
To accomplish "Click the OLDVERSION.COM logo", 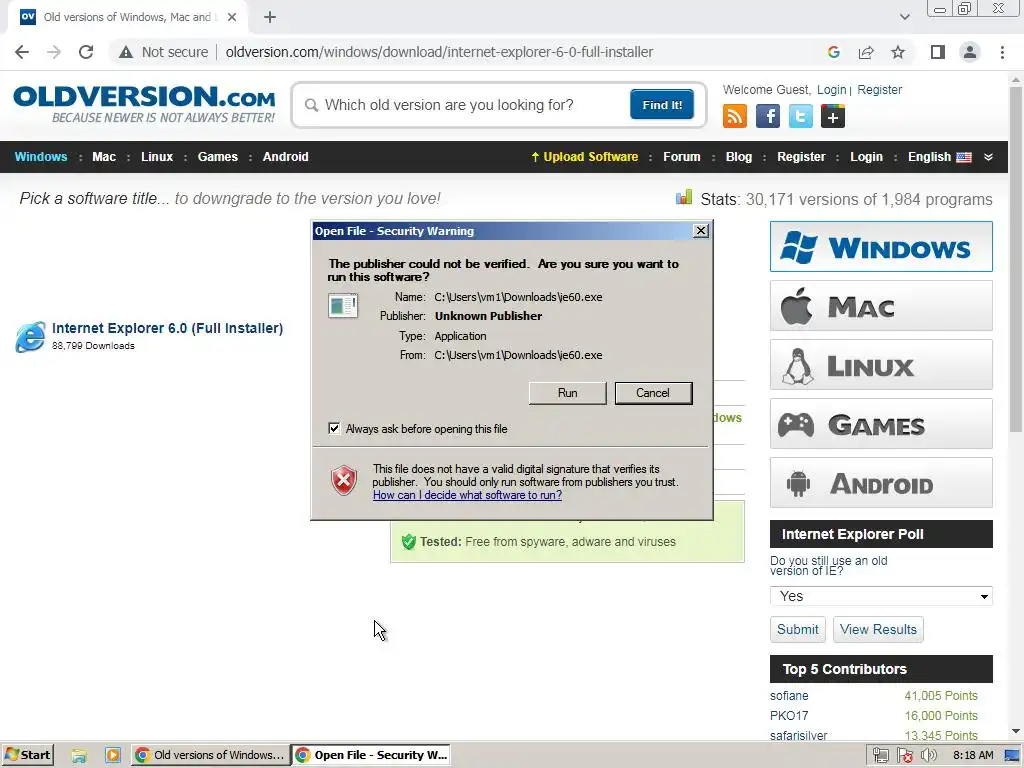I will 144,104.
